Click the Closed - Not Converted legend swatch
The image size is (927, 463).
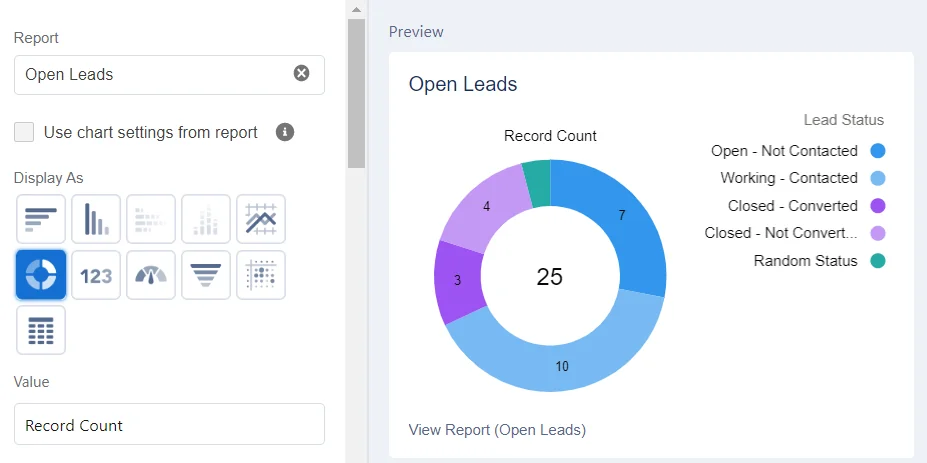878,233
